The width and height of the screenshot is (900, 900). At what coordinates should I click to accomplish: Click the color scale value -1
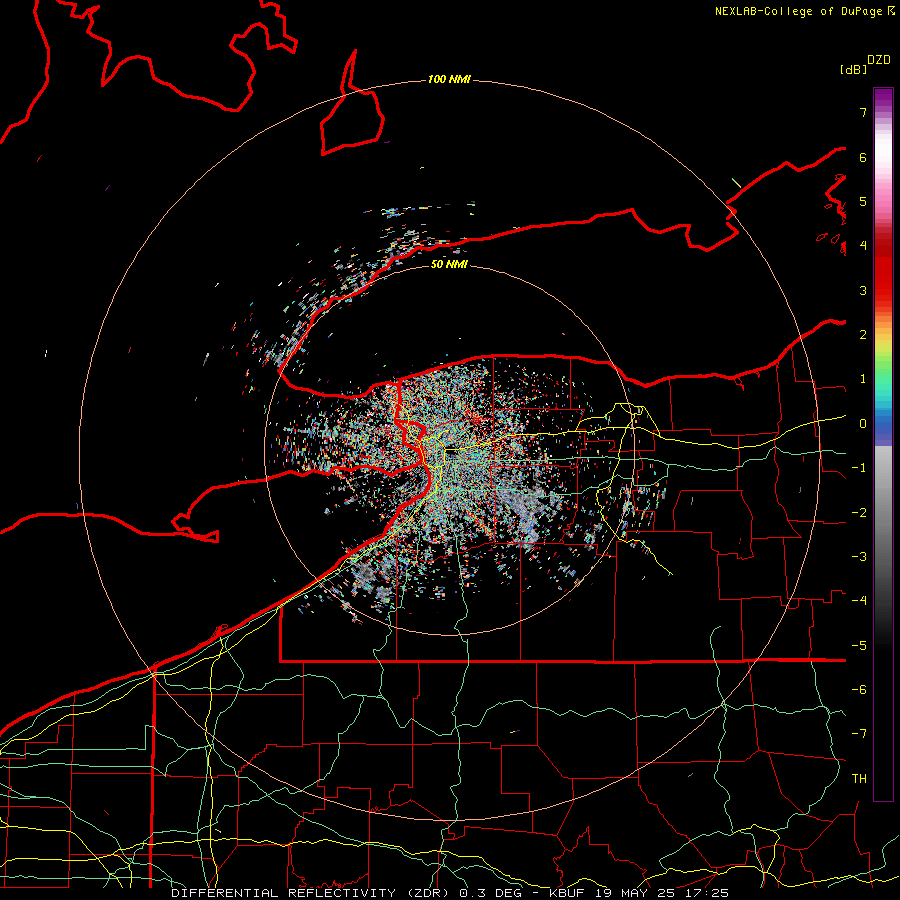point(859,468)
